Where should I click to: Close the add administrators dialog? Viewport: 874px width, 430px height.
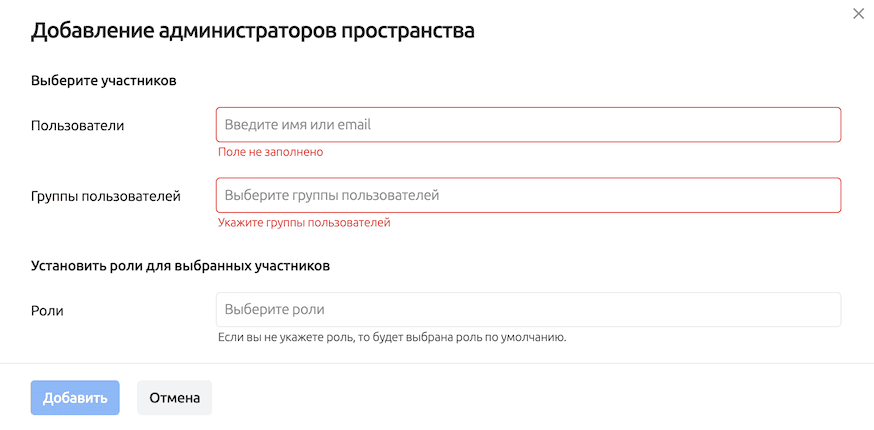[858, 14]
